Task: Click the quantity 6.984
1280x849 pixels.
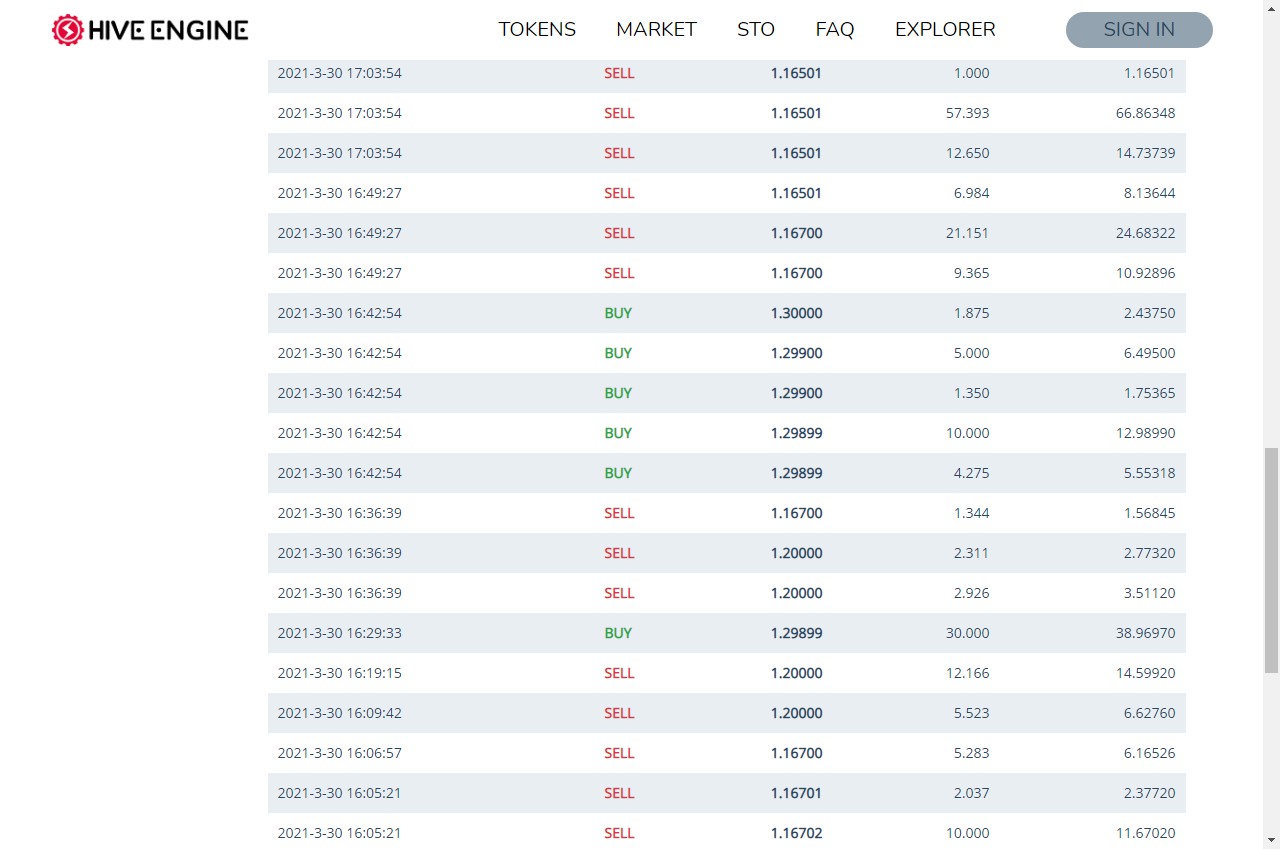Action: (x=971, y=193)
